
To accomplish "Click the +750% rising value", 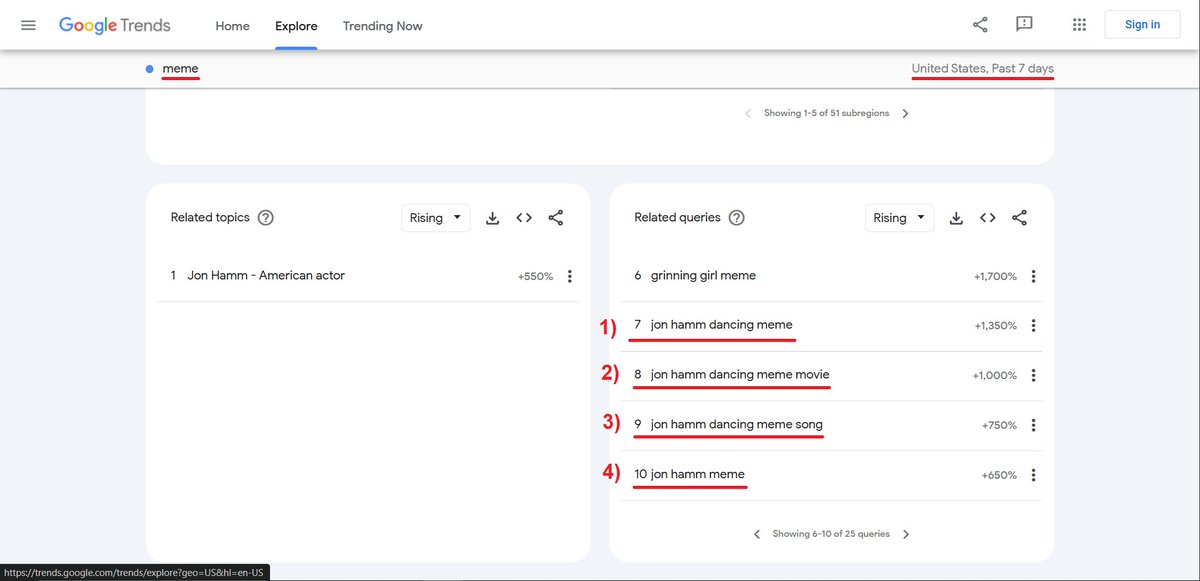I will click(999, 426).
